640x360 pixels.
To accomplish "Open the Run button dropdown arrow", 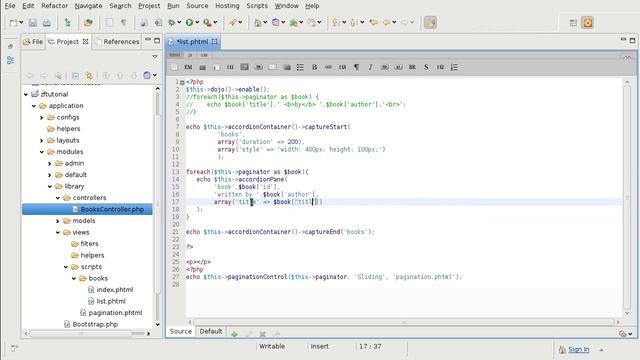I will (197, 23).
